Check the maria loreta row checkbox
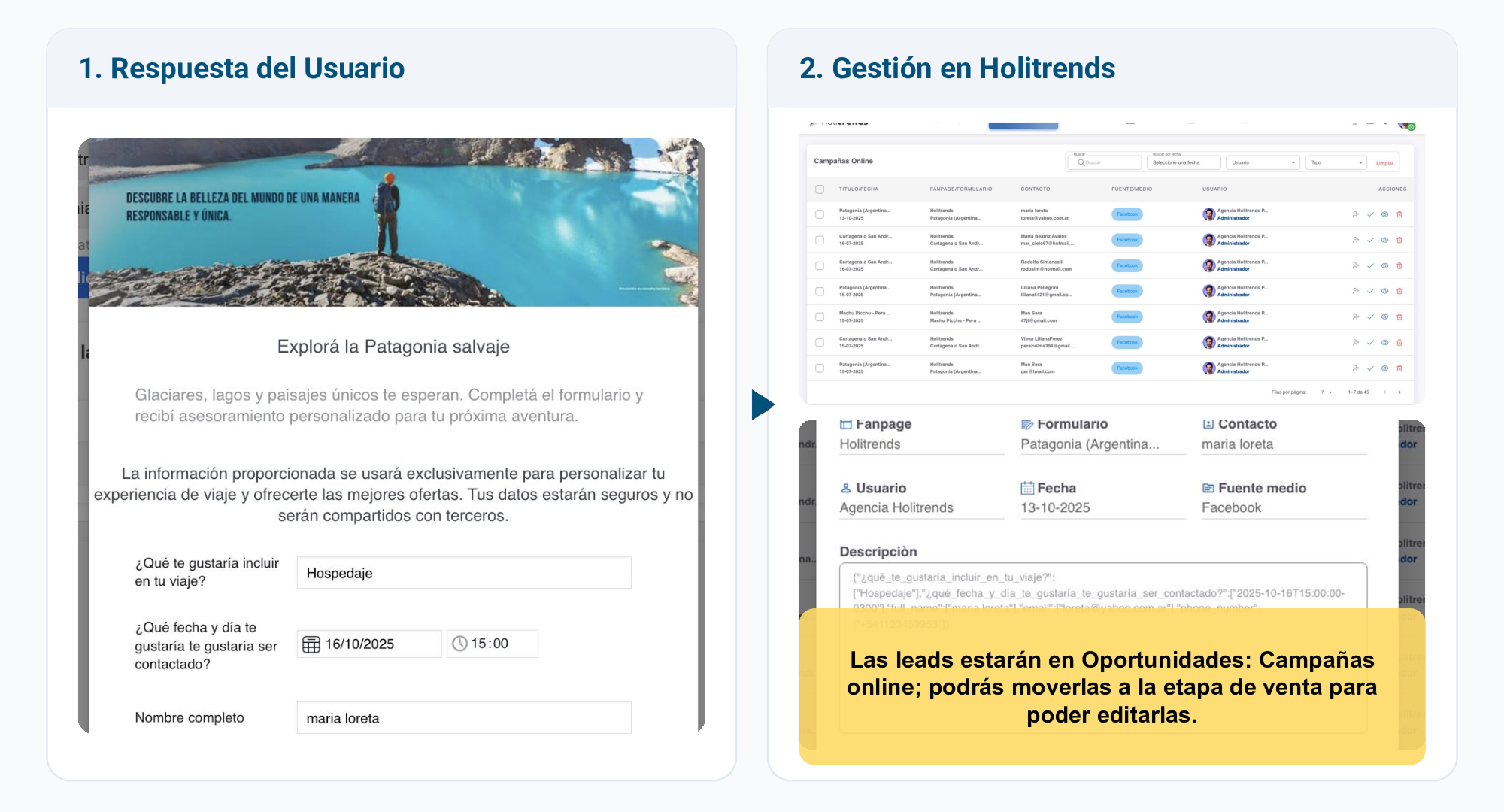 click(x=820, y=214)
